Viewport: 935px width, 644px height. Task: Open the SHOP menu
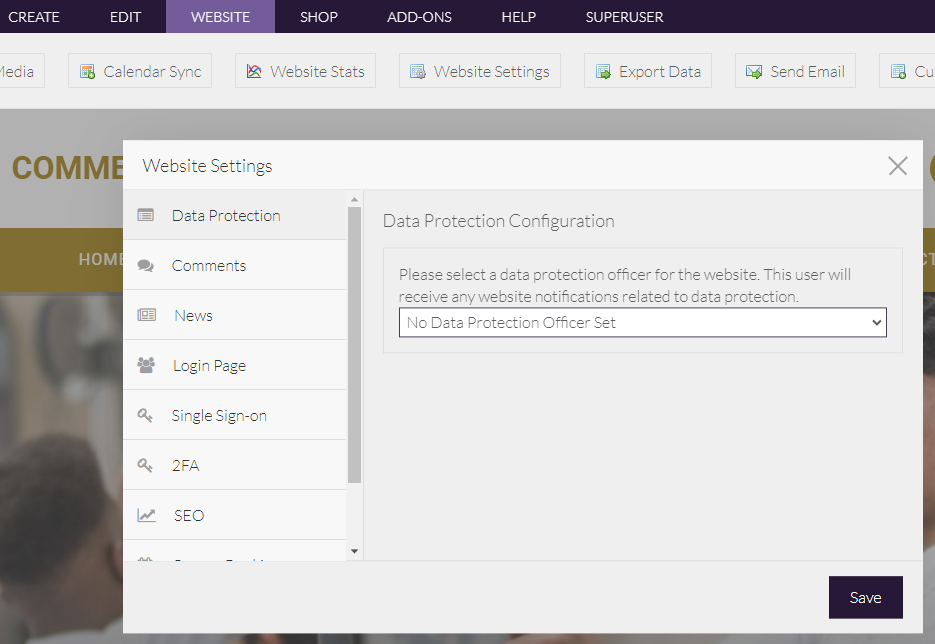point(318,17)
